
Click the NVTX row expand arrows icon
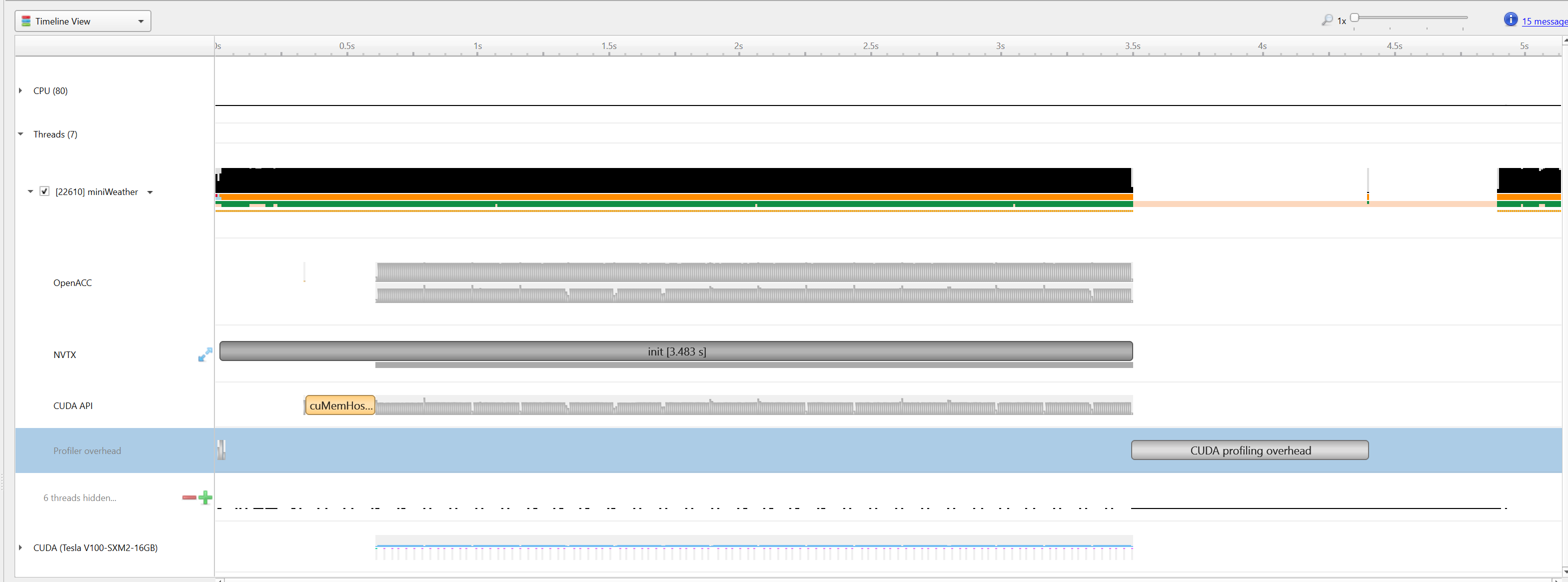[205, 354]
